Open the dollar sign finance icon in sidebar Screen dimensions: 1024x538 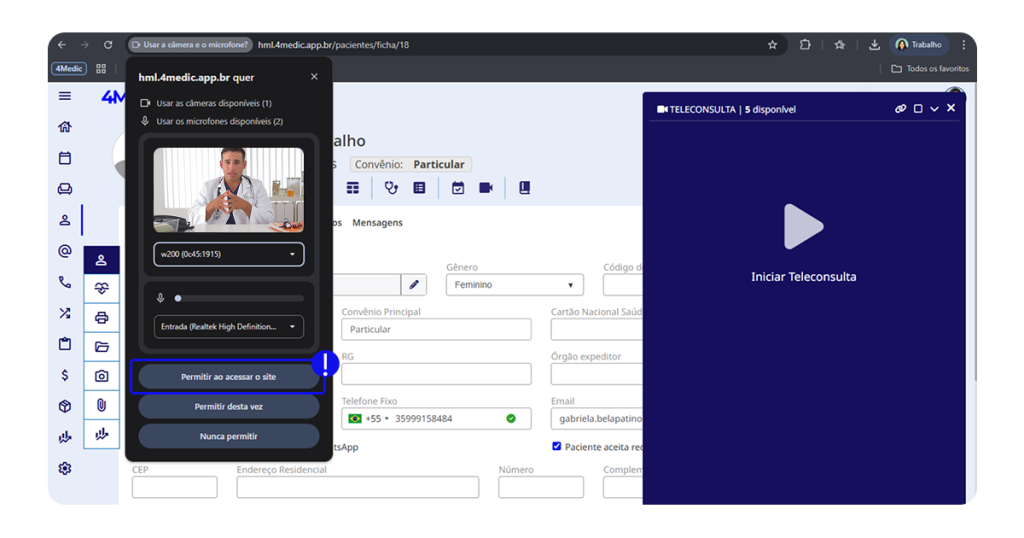pyautogui.click(x=65, y=375)
